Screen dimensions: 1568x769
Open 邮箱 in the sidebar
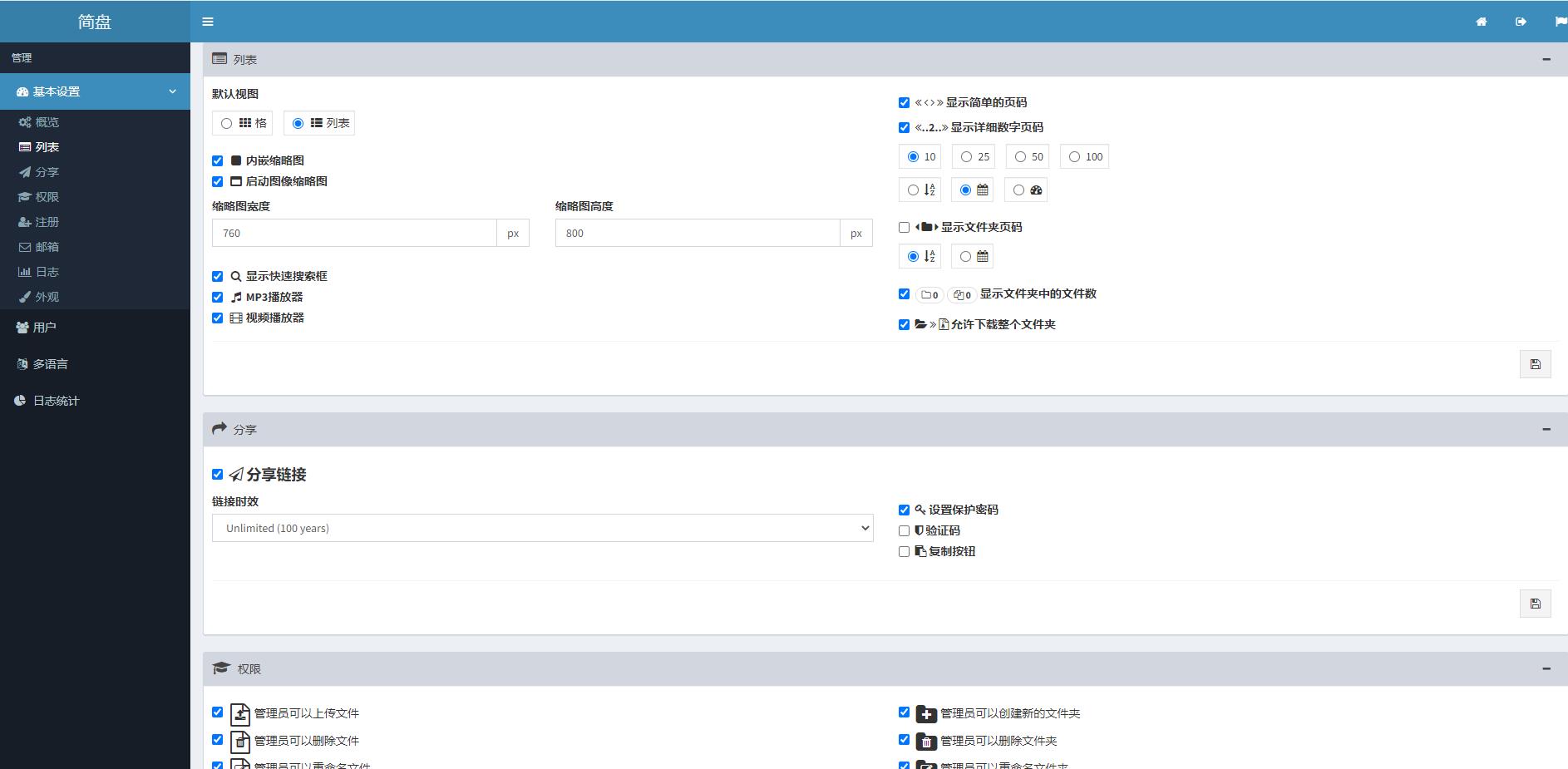coord(47,247)
